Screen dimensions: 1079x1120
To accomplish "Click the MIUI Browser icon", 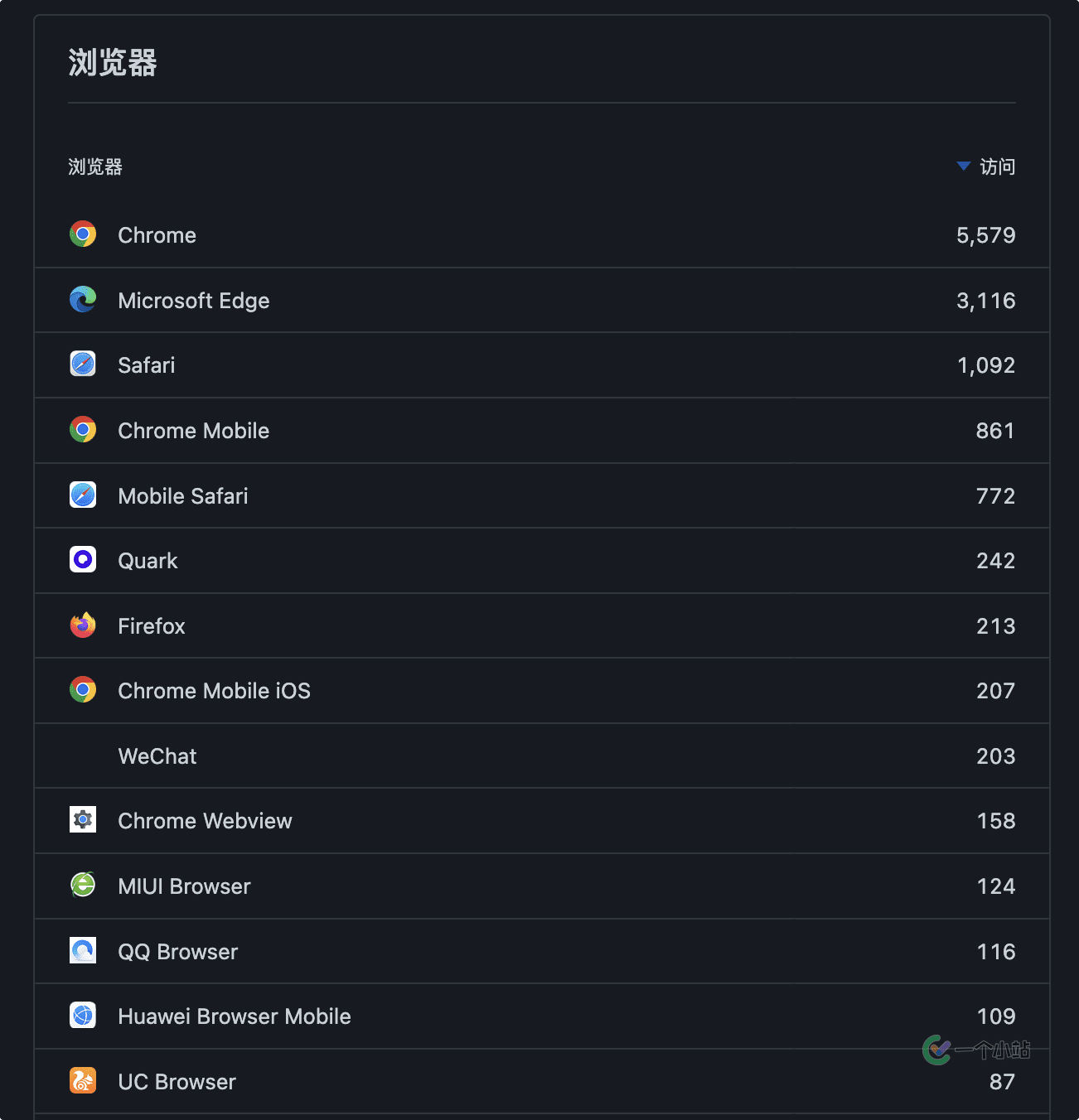I will (x=83, y=886).
